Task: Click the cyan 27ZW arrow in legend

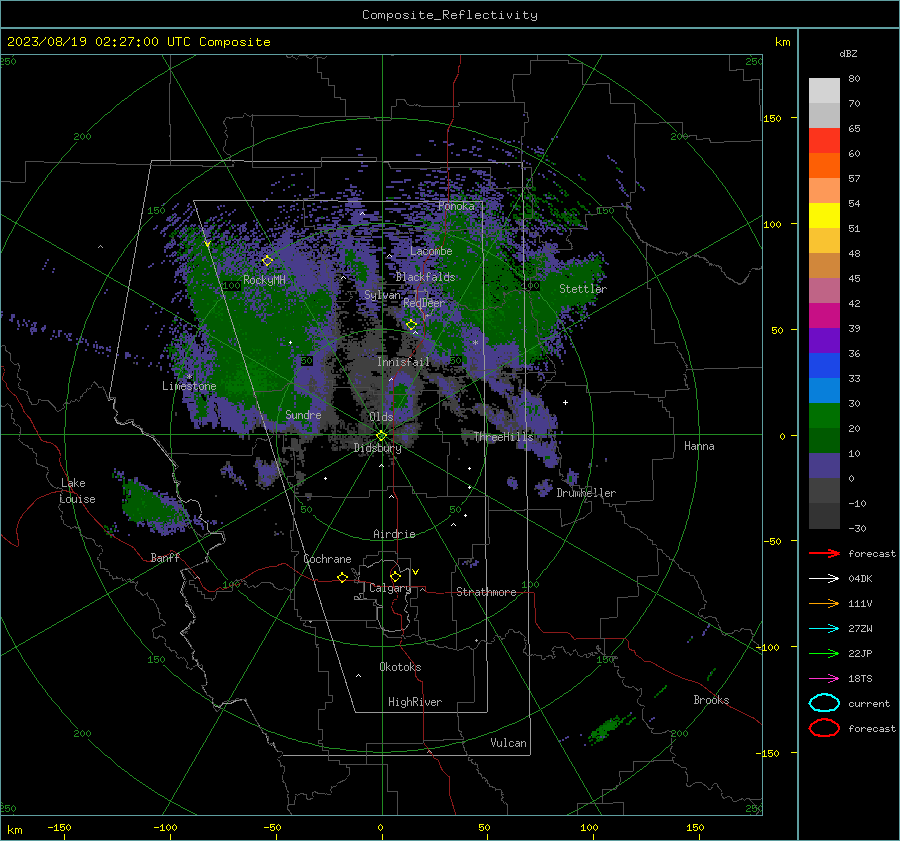Action: coord(824,629)
